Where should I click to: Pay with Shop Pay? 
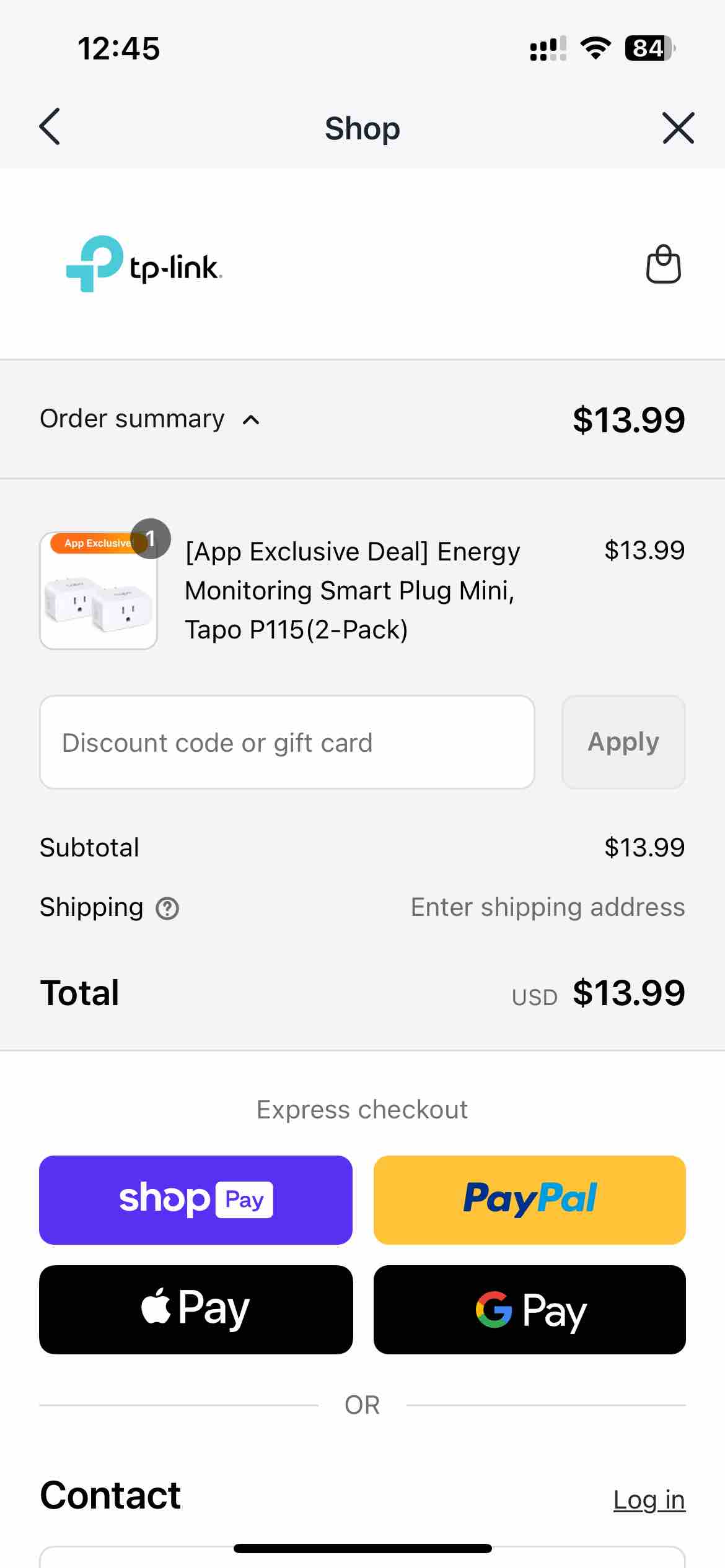tap(196, 1200)
